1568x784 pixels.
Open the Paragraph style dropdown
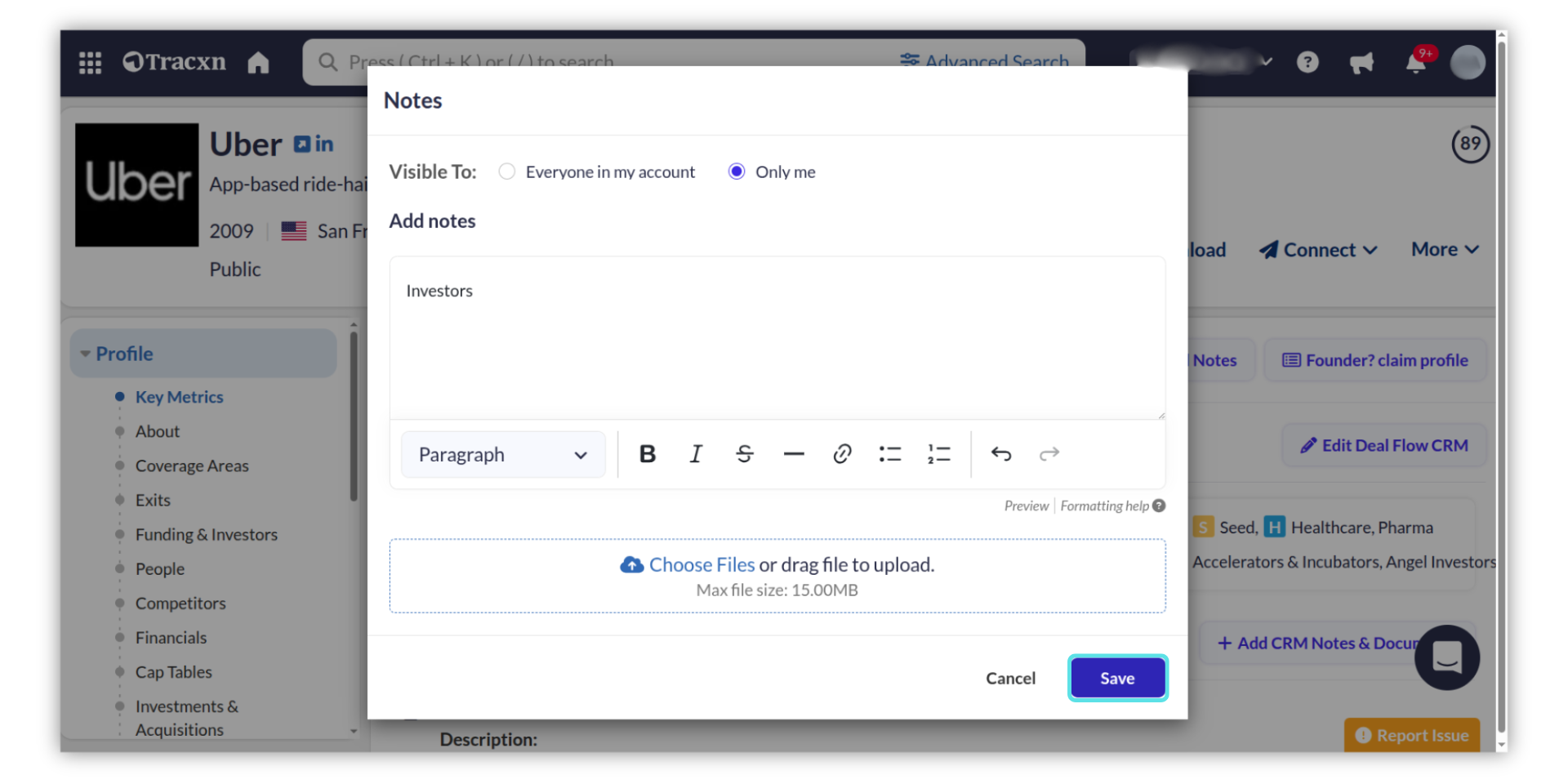[x=503, y=455]
